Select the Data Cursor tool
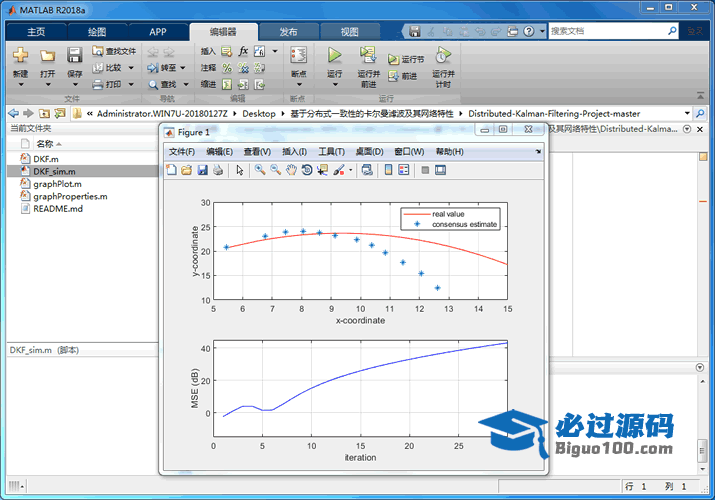The height and width of the screenshot is (500, 715). click(322, 170)
